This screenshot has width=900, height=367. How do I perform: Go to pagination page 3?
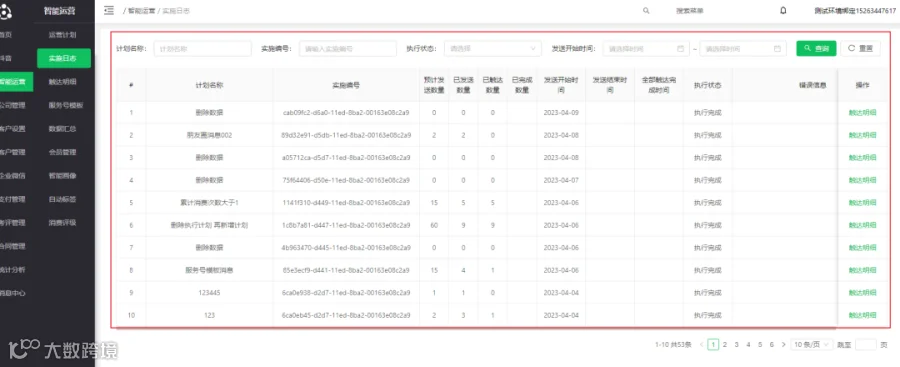click(736, 345)
